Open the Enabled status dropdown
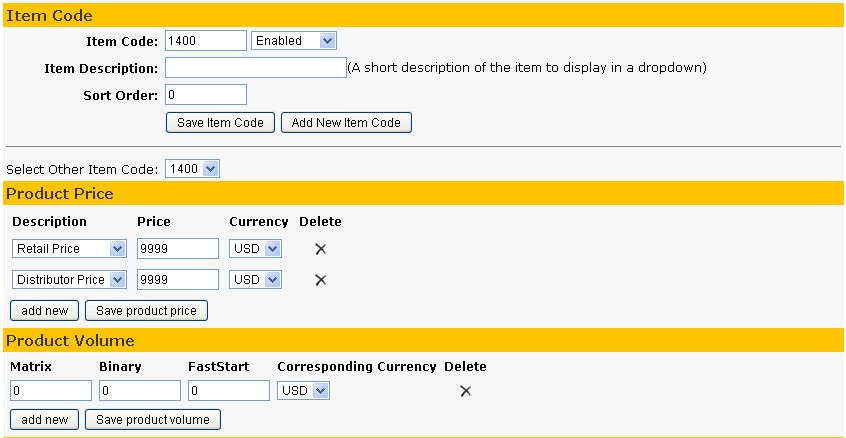Screen dimensions: 846x438 point(294,40)
